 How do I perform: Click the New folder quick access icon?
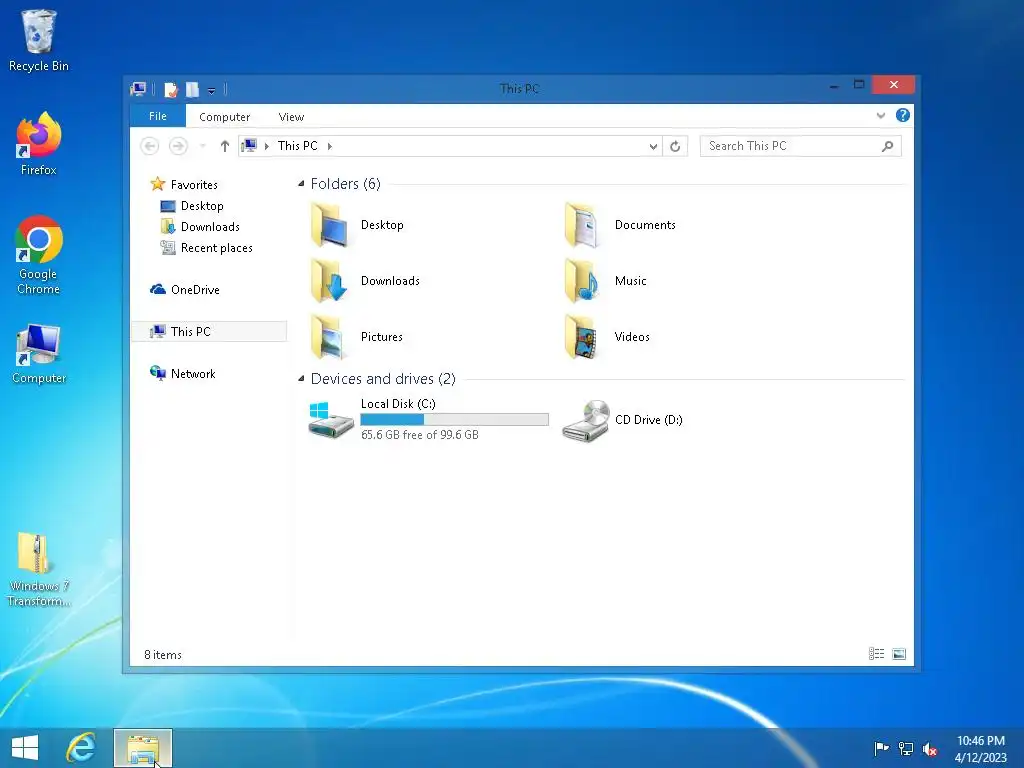pyautogui.click(x=192, y=89)
